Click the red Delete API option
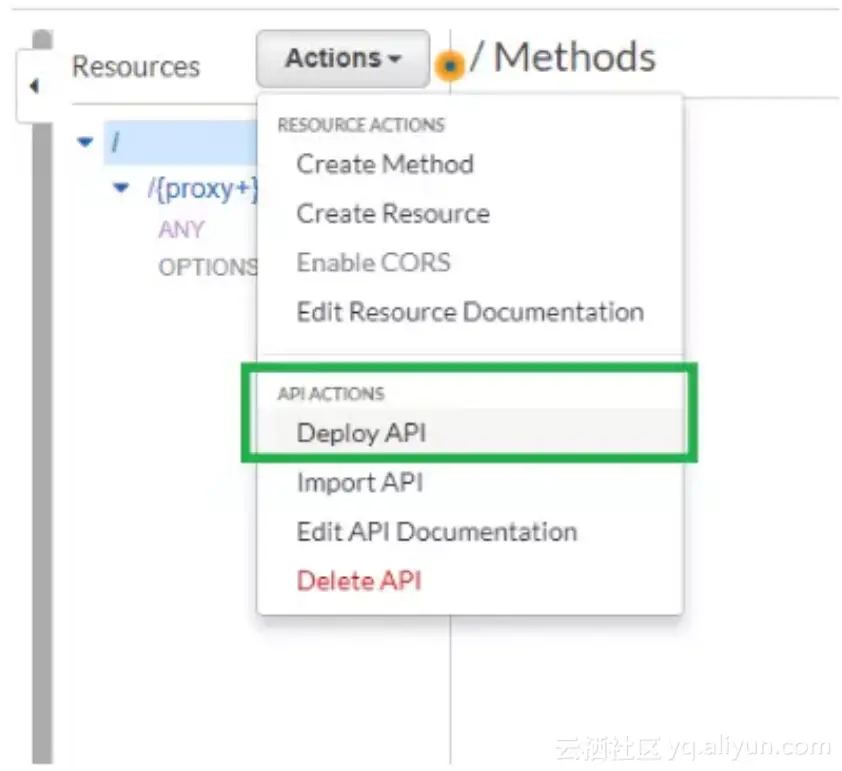The height and width of the screenshot is (771, 842). [x=359, y=580]
